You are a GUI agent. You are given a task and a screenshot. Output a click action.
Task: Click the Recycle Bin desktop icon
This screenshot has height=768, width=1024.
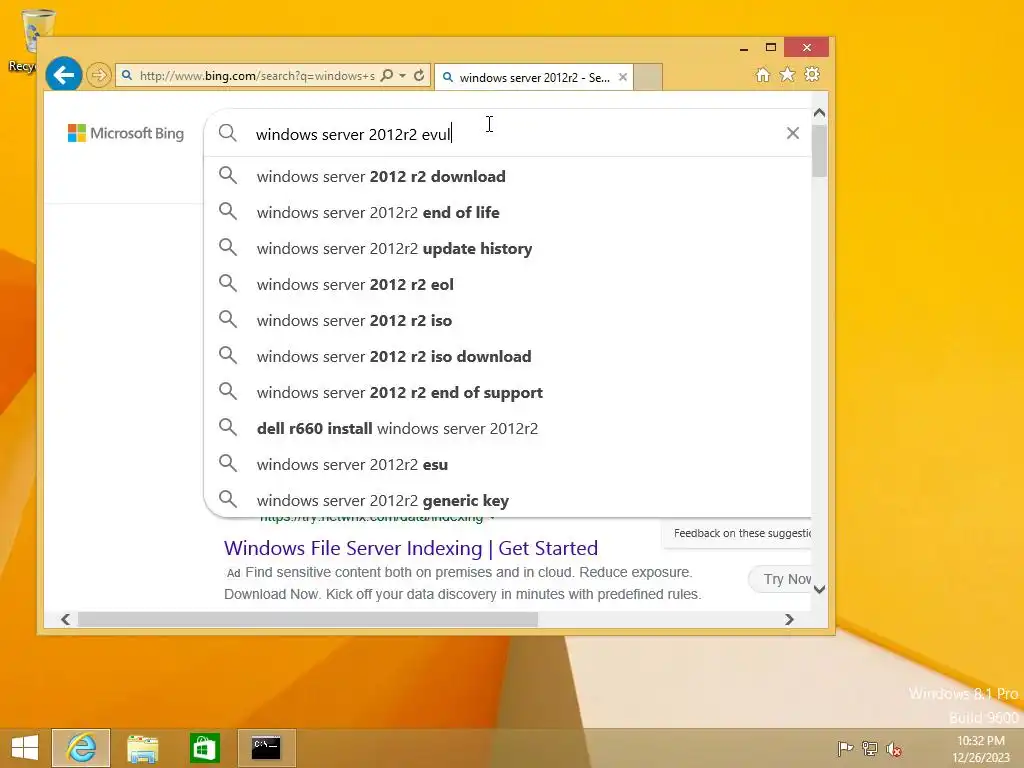pyautogui.click(x=31, y=39)
